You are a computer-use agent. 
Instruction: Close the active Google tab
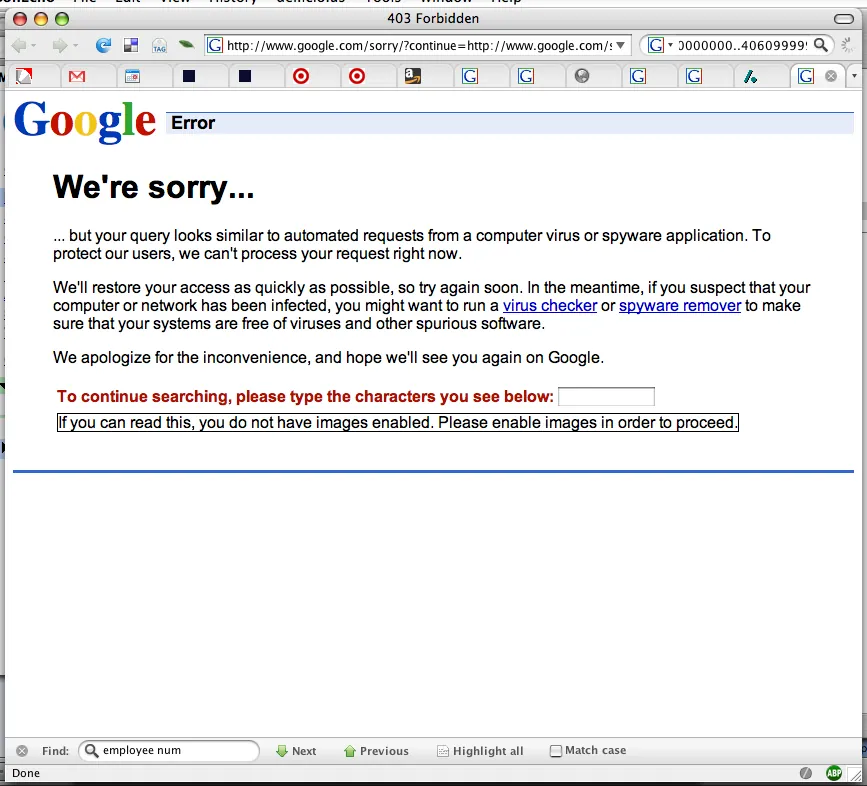[x=831, y=76]
